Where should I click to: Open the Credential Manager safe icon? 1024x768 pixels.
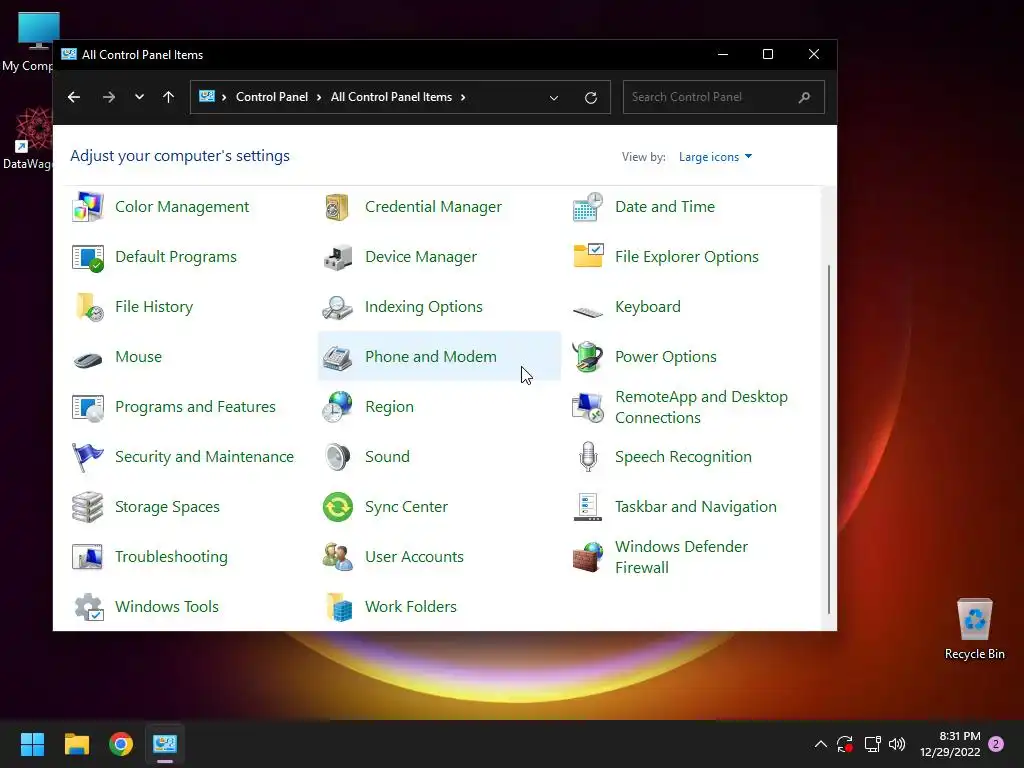tap(338, 207)
